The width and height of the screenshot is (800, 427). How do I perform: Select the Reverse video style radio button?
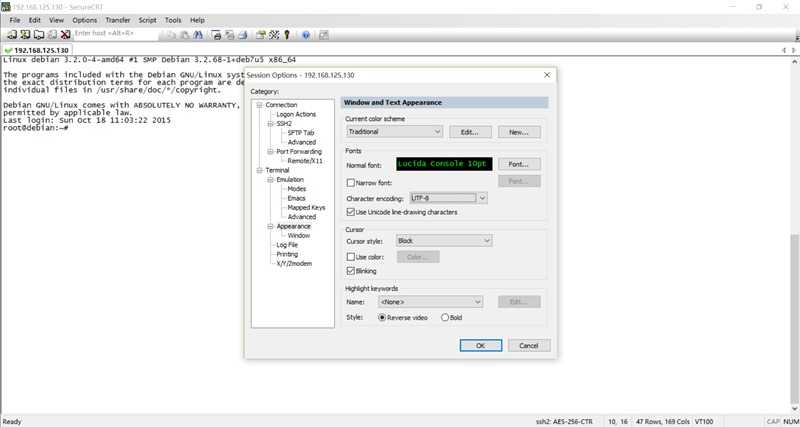(382, 317)
